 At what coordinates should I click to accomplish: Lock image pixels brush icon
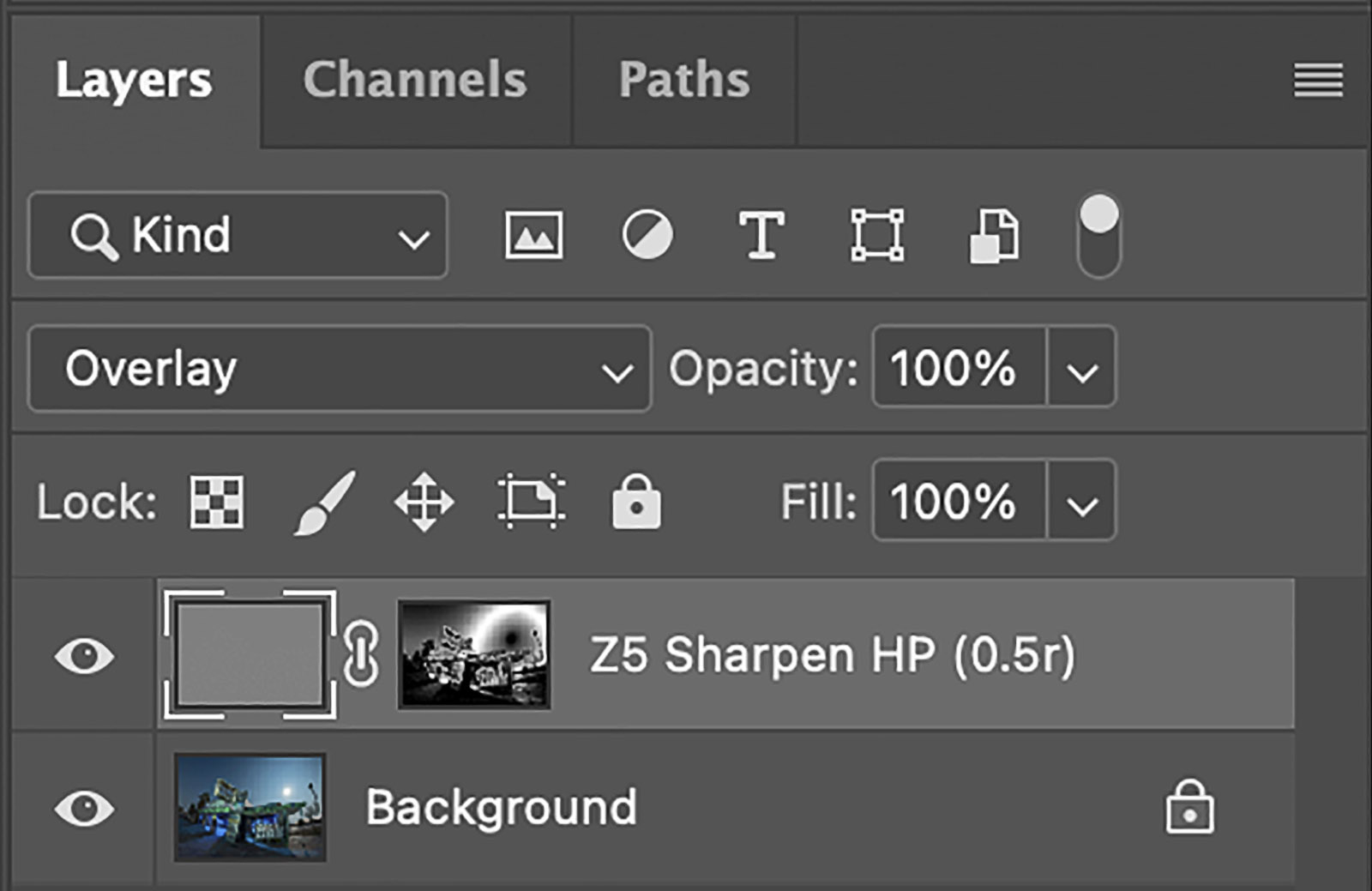pos(324,502)
